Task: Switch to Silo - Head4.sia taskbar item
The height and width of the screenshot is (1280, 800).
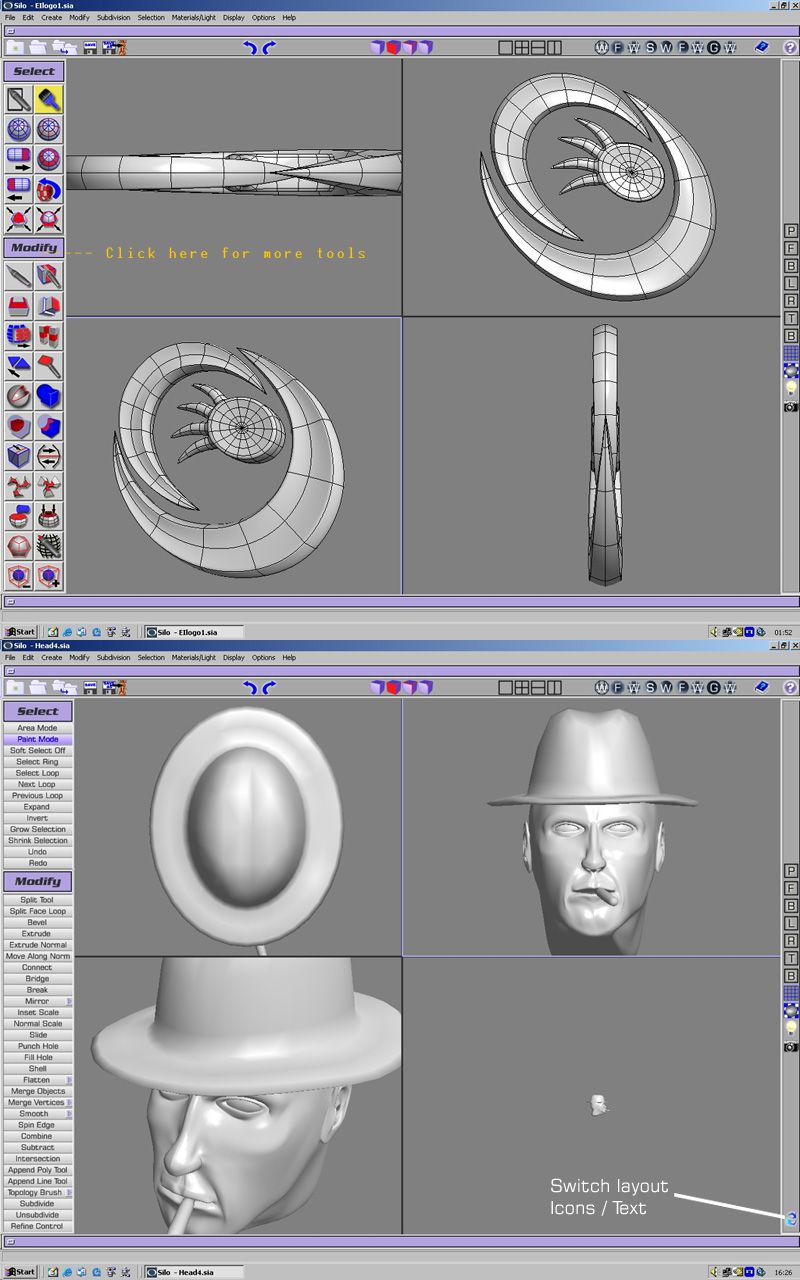Action: [x=194, y=1272]
